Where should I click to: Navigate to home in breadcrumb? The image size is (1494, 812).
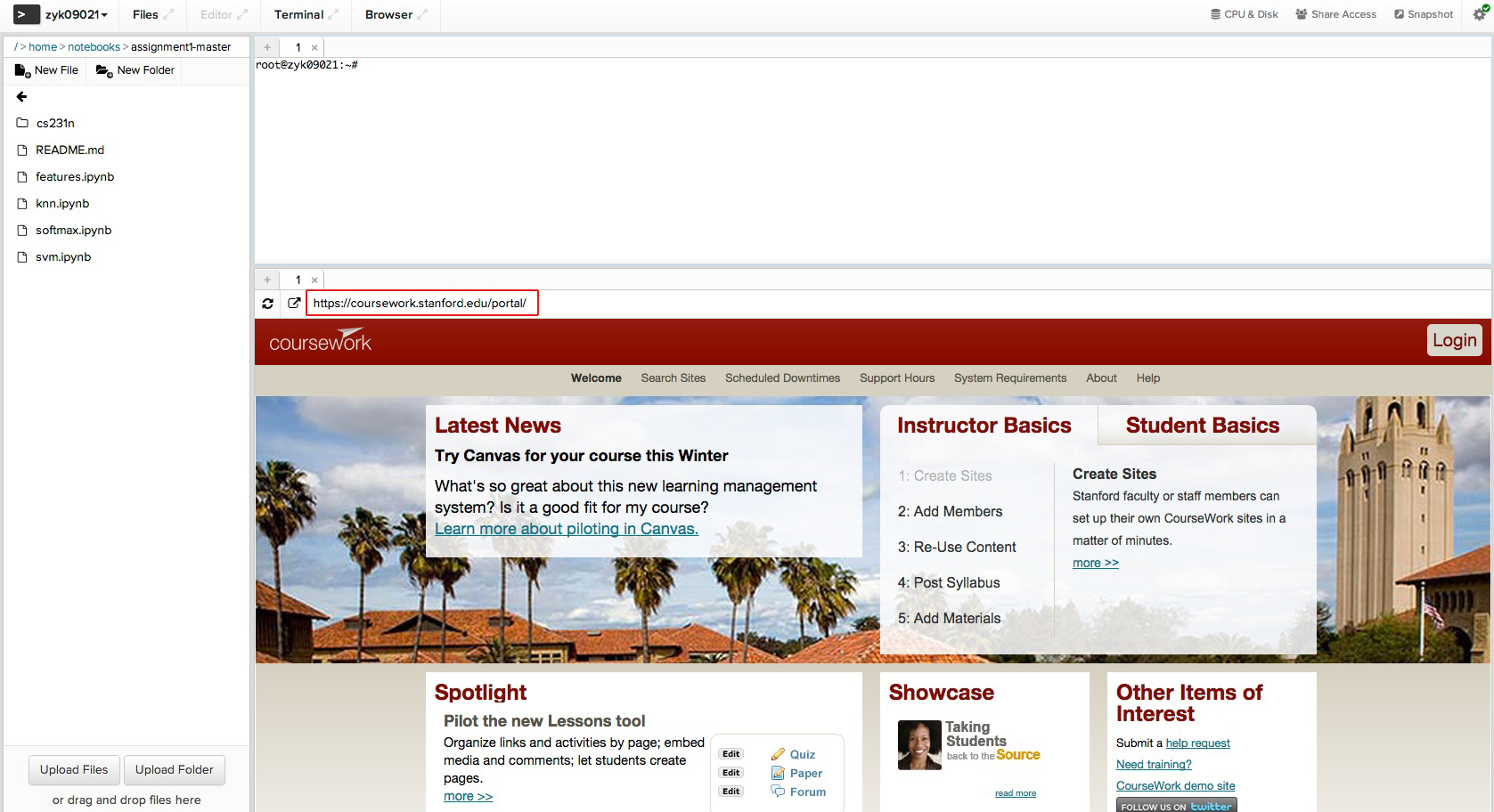(x=43, y=47)
